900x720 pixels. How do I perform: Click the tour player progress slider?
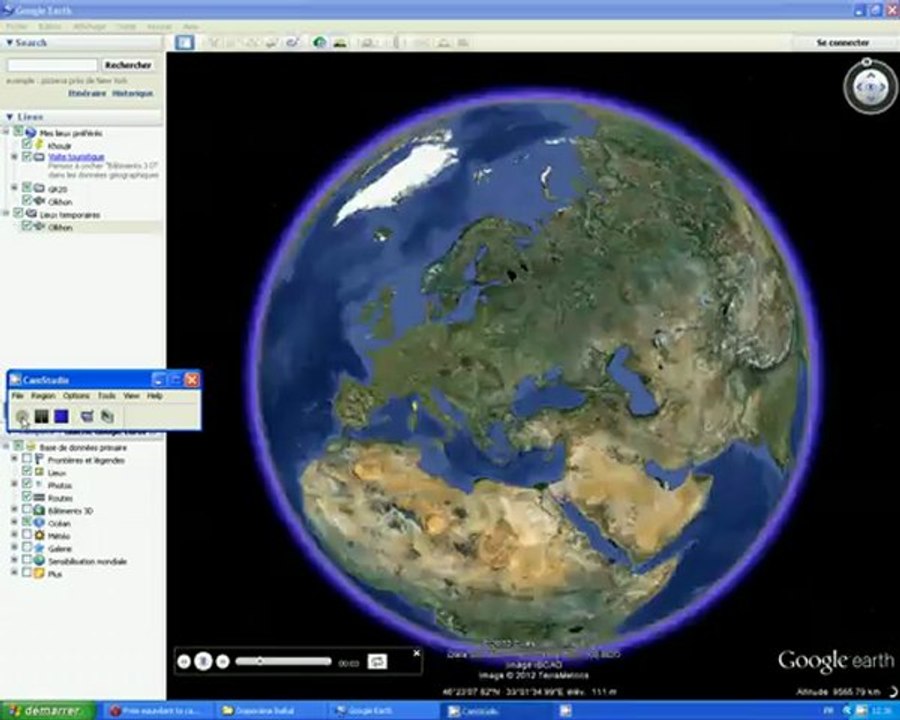[284, 661]
